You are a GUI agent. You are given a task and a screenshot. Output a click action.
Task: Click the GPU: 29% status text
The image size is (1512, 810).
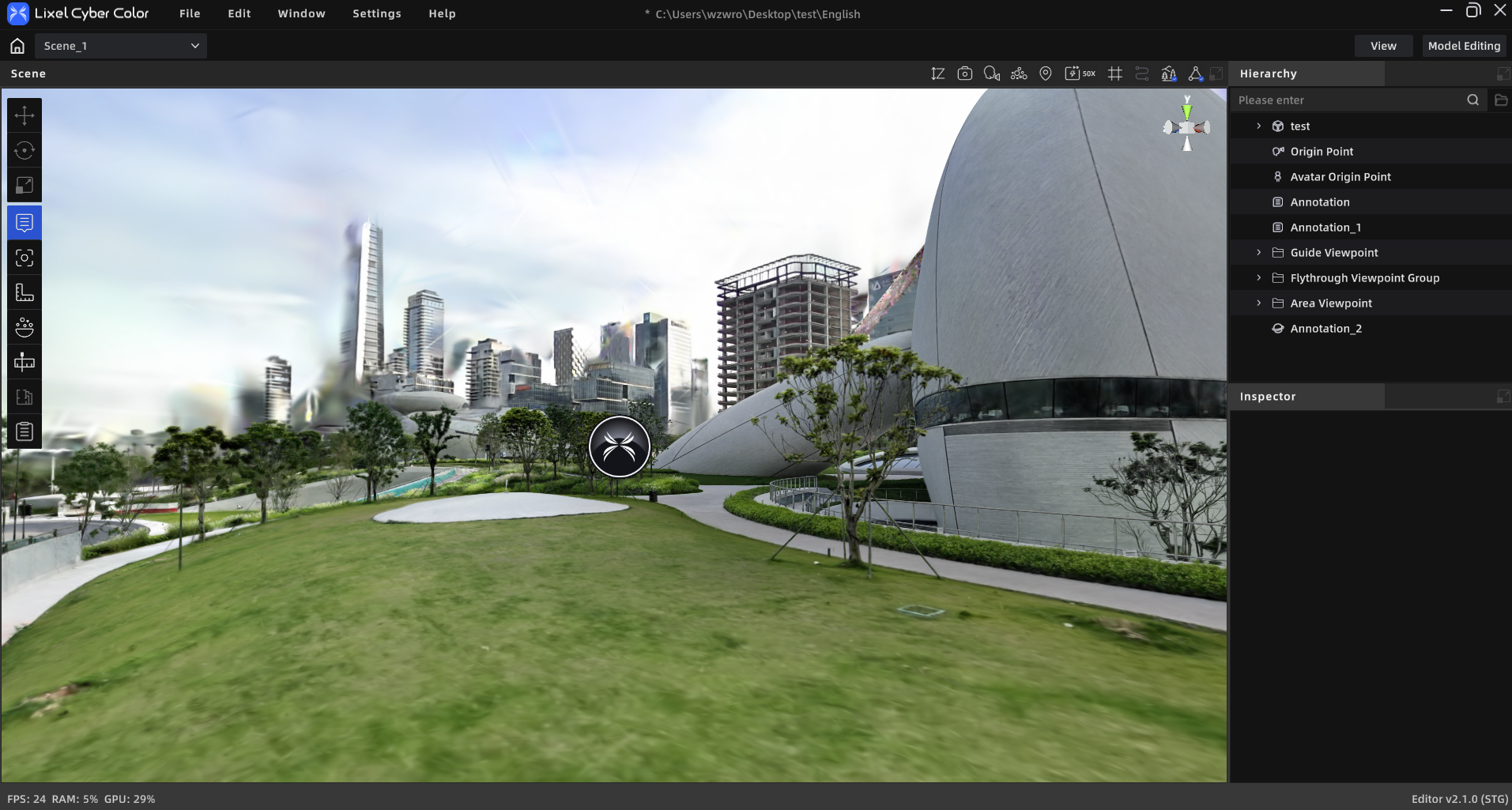tap(130, 799)
